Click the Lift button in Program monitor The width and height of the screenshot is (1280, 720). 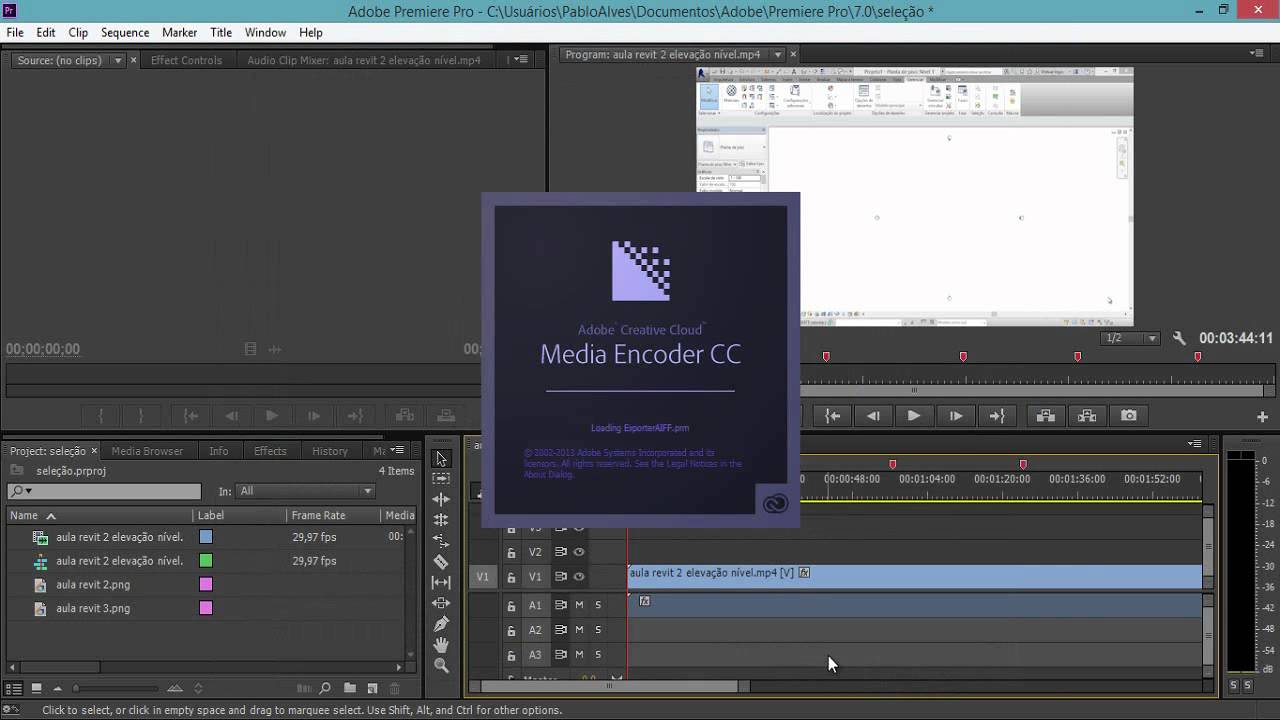[1045, 416]
